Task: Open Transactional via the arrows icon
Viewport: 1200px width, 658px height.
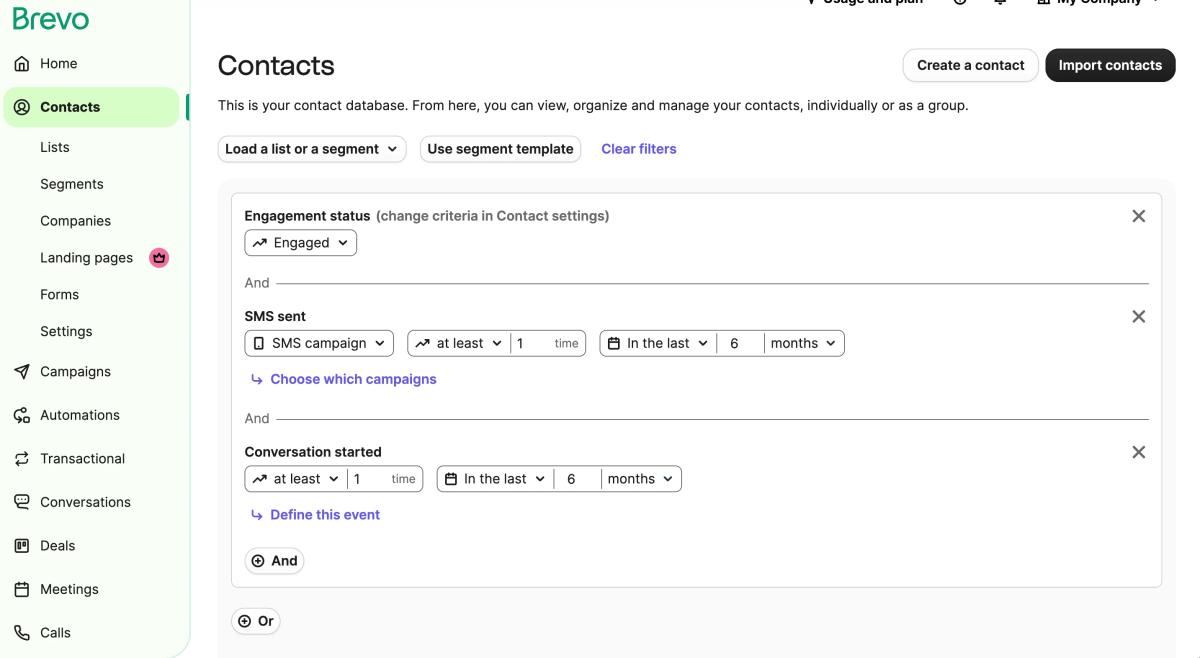Action: [x=22, y=459]
